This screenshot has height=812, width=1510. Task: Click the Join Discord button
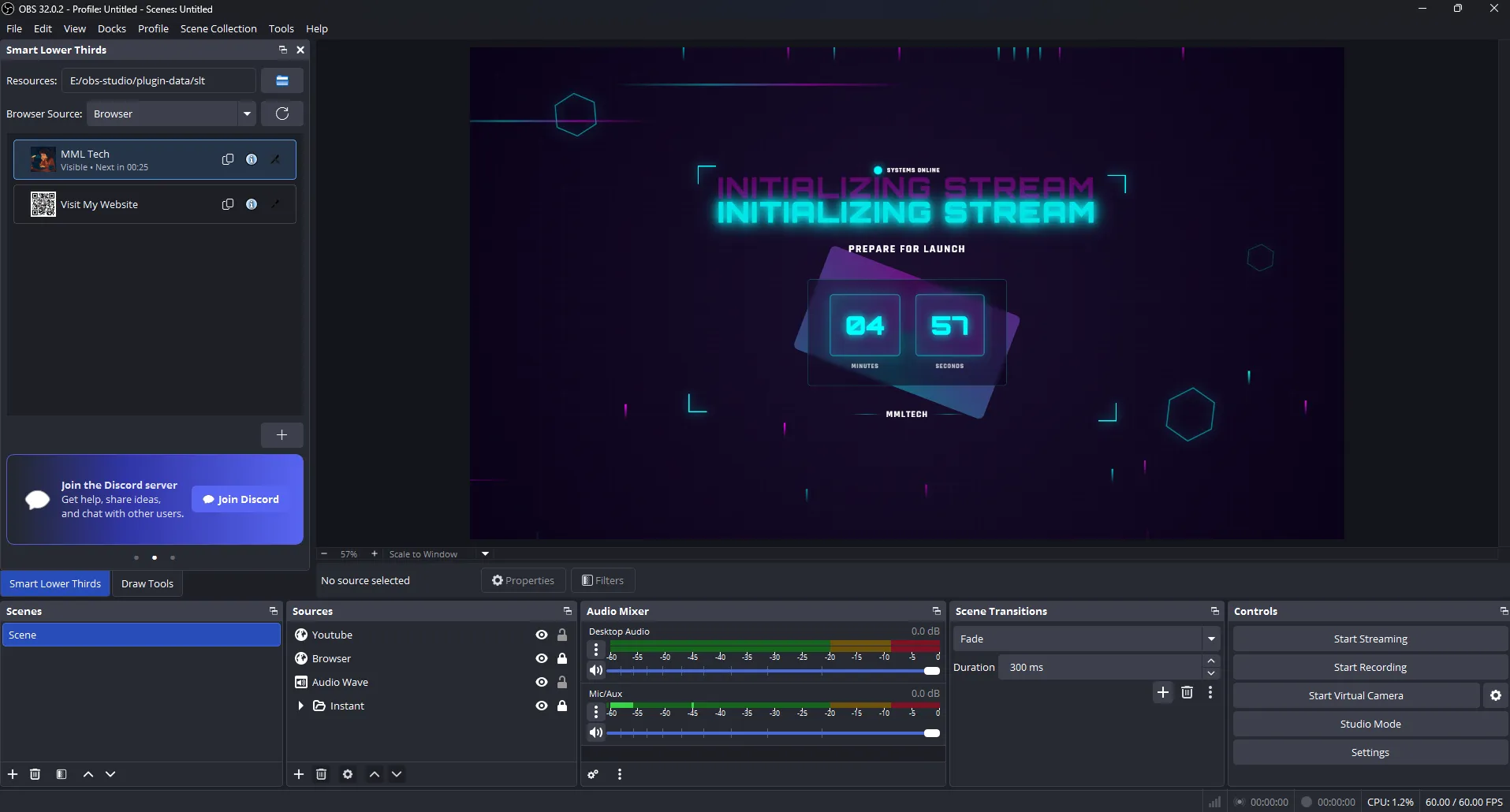click(240, 499)
